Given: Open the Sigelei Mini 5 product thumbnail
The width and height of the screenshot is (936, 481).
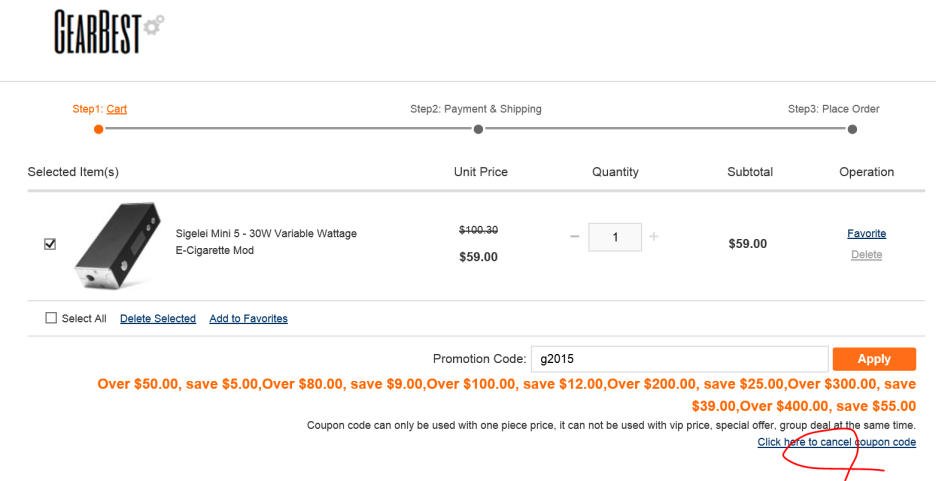Looking at the screenshot, I should click(118, 245).
